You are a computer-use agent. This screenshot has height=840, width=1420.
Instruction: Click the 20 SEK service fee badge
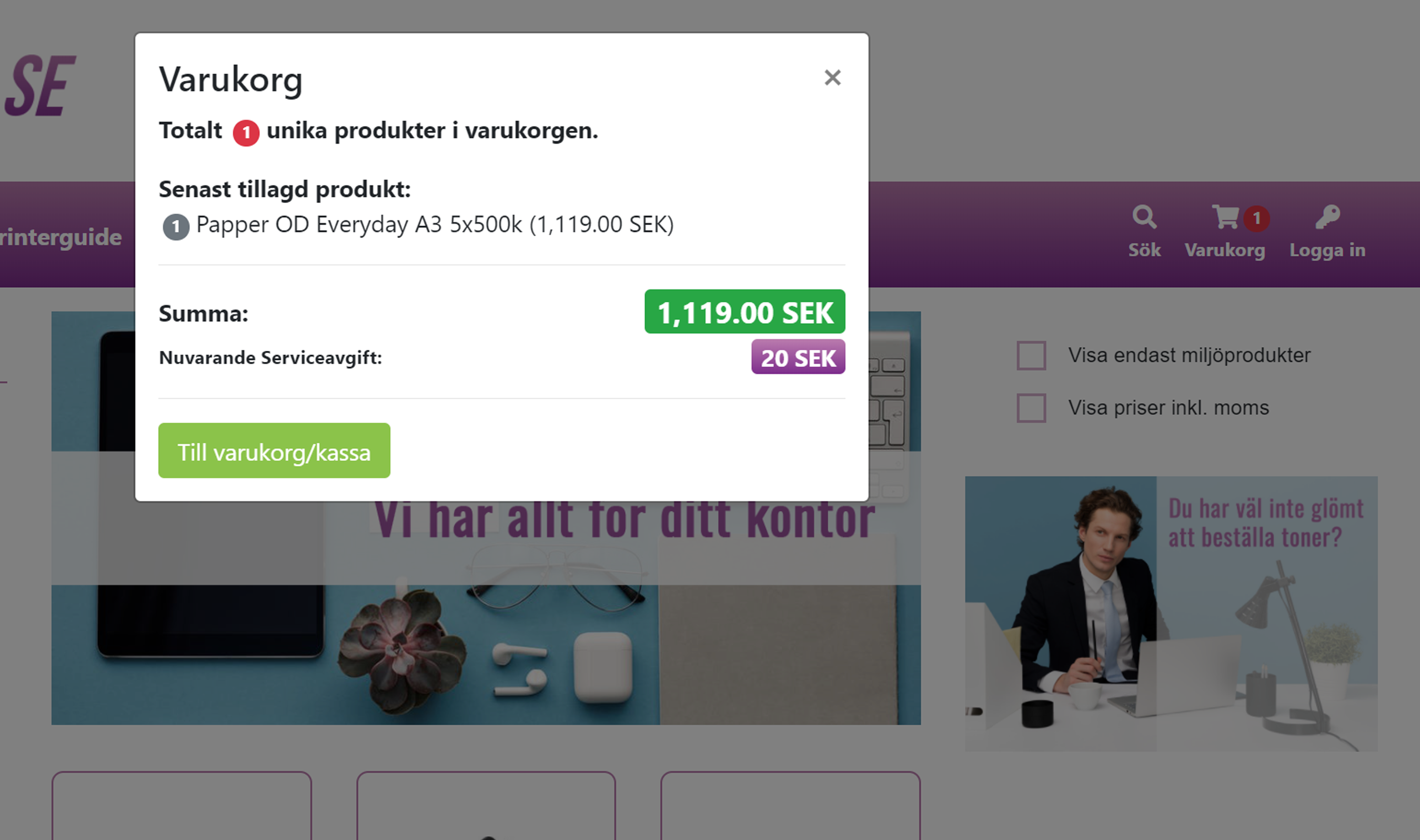coord(798,357)
